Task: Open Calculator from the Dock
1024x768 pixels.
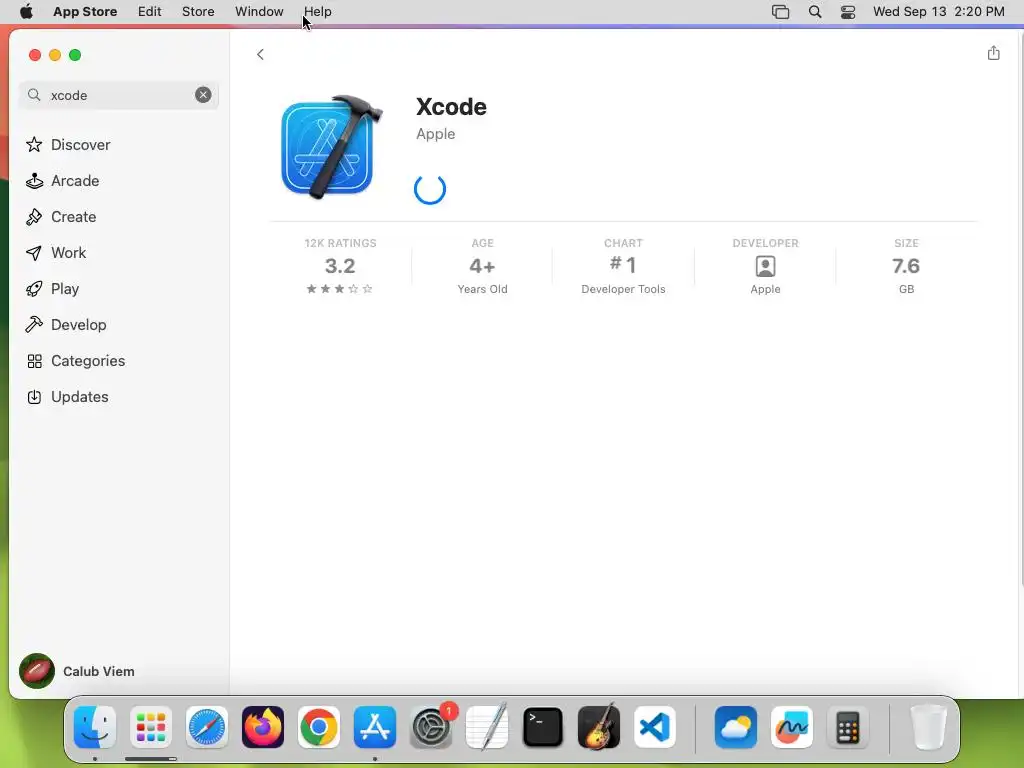Action: (848, 728)
